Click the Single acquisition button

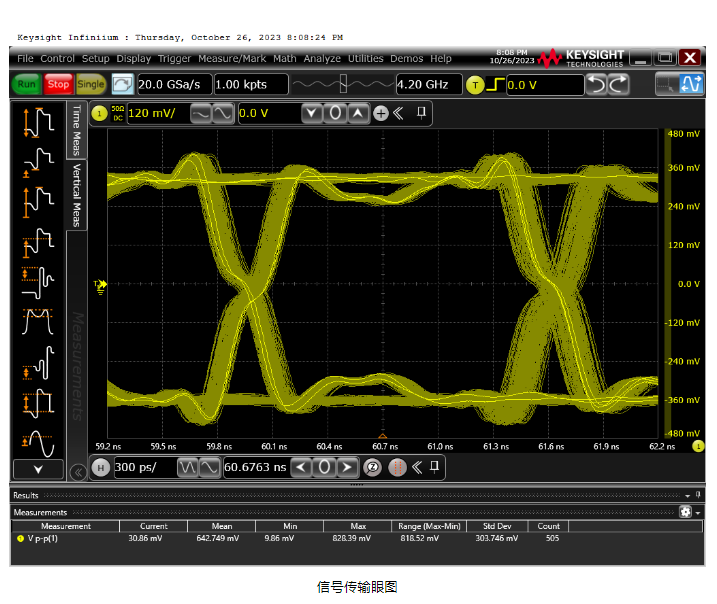91,85
